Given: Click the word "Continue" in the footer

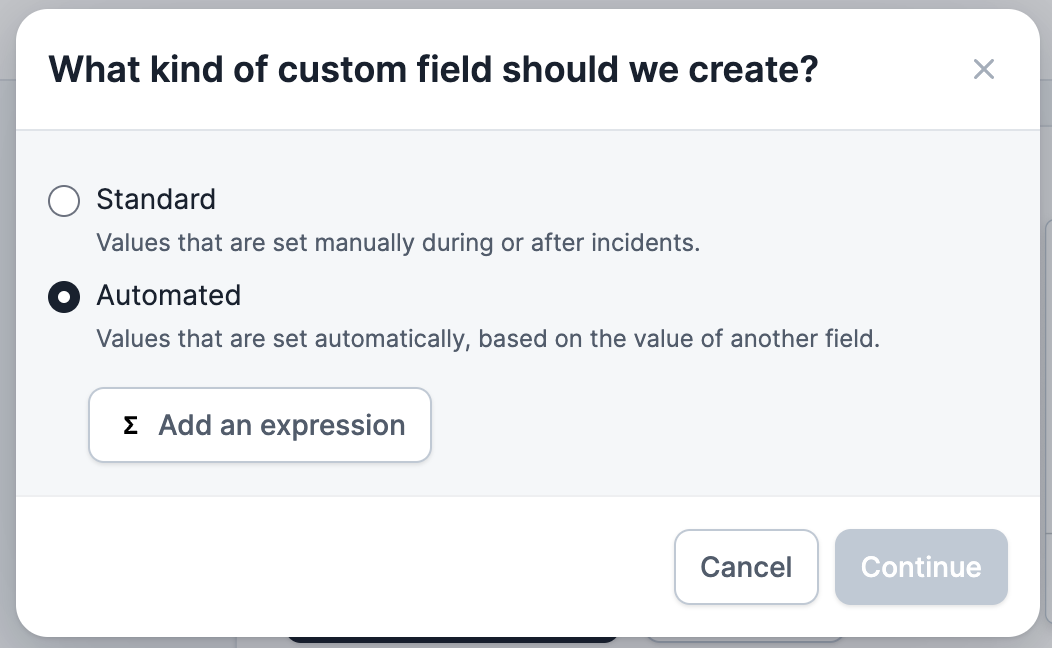Looking at the screenshot, I should click(921, 567).
